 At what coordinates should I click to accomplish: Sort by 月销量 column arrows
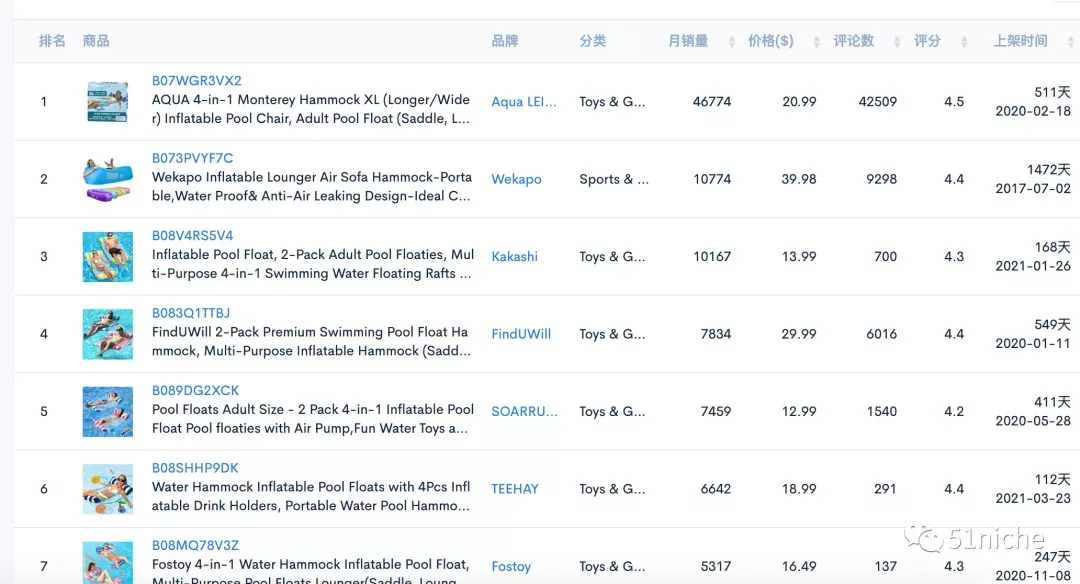731,41
